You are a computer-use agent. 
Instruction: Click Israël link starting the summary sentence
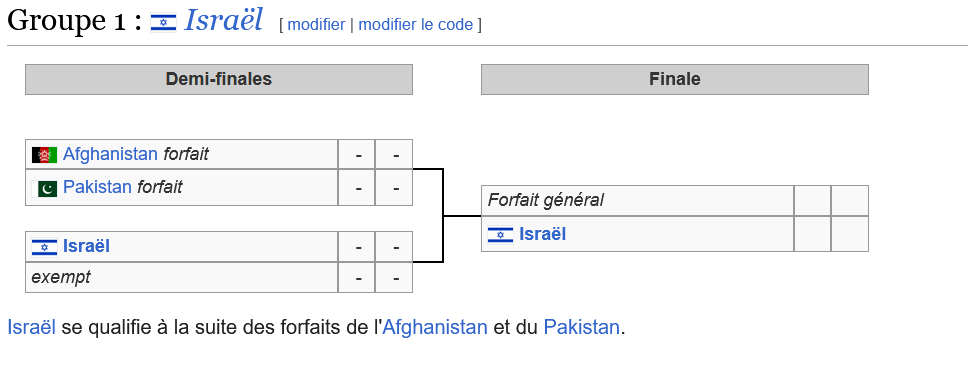click(31, 327)
